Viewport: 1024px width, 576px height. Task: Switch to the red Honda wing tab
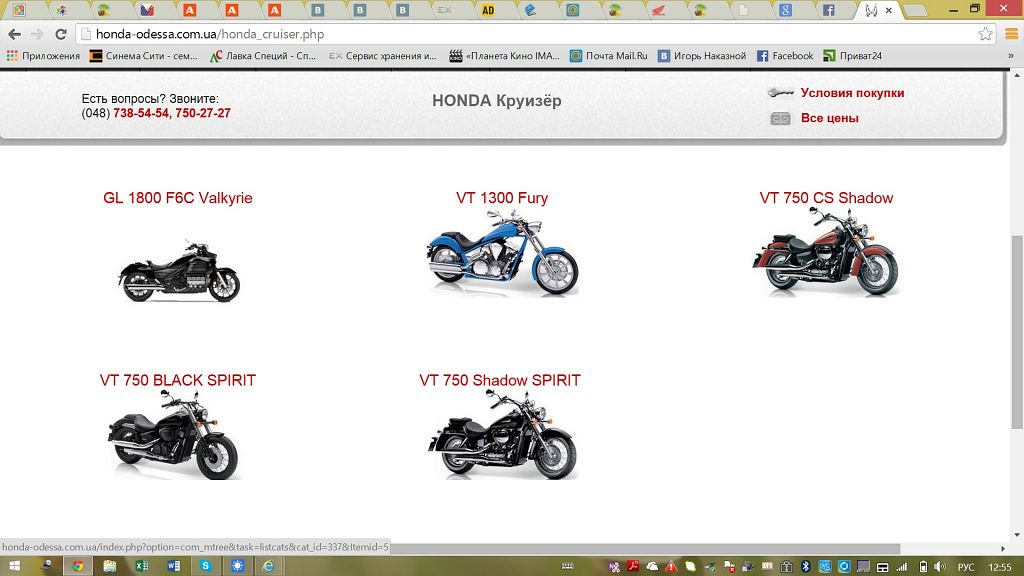point(658,10)
